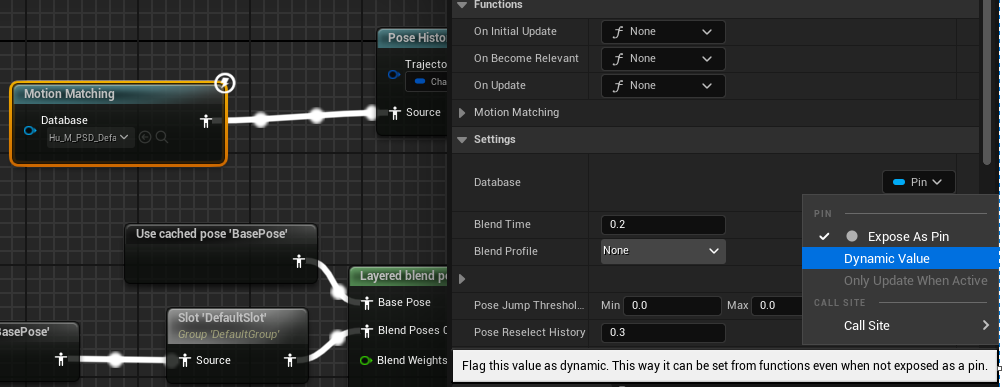This screenshot has width=1005, height=387.
Task: Click the Base Pose input pin on Layered blend
Action: pyautogui.click(x=367, y=302)
